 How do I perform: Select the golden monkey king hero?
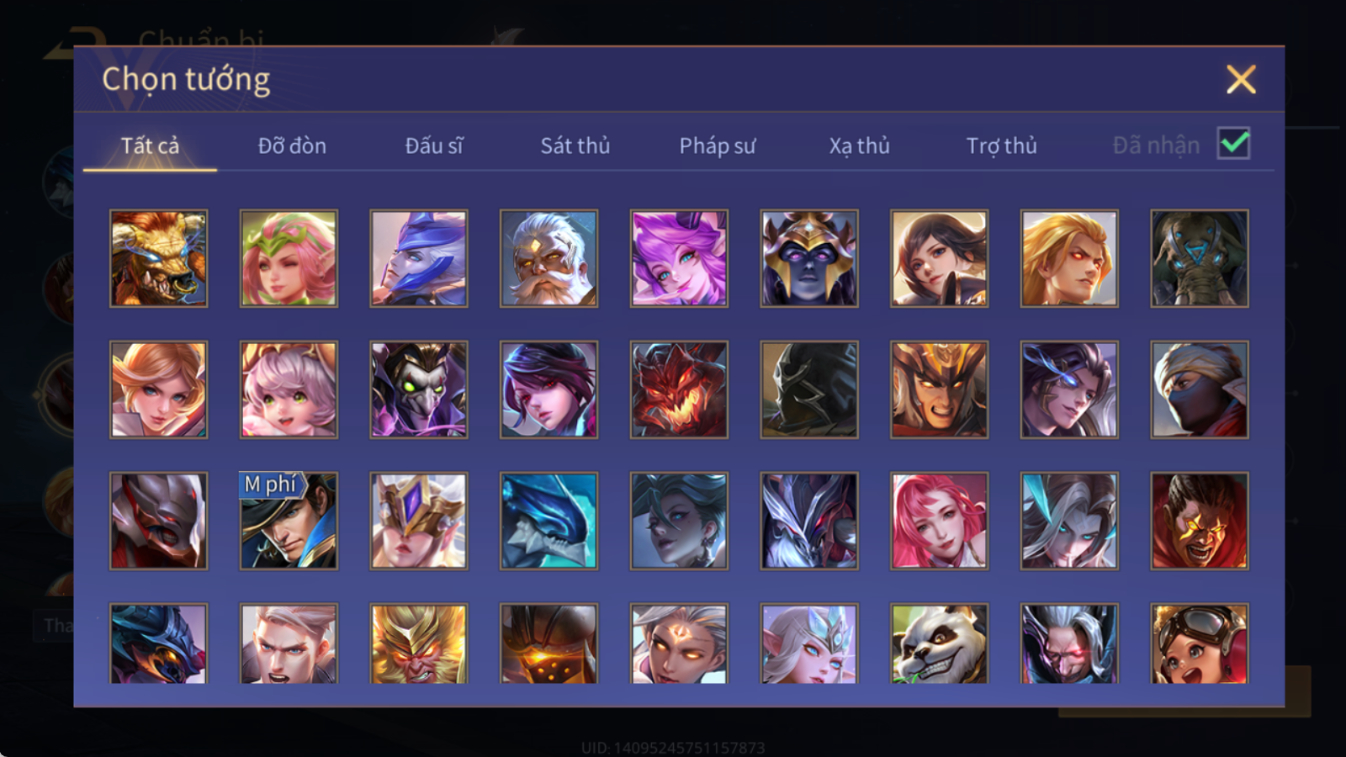pyautogui.click(x=418, y=643)
